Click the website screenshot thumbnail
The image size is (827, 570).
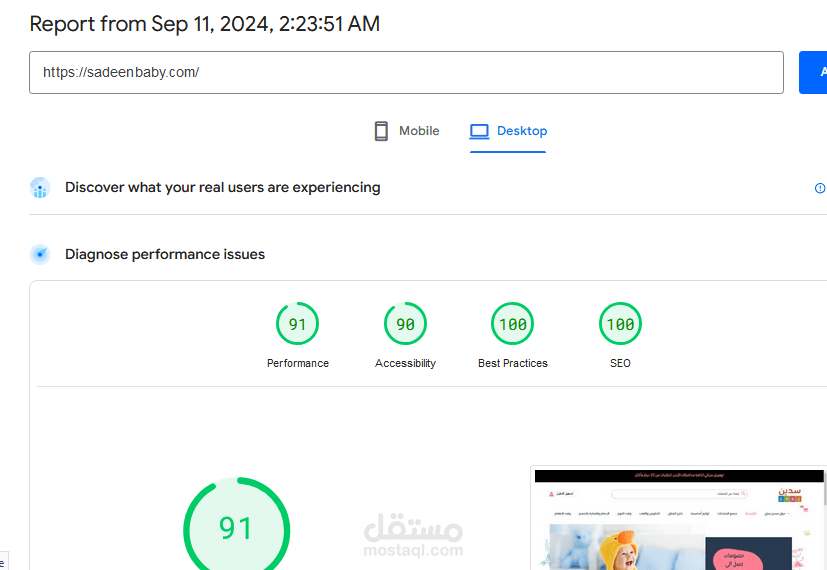point(679,519)
